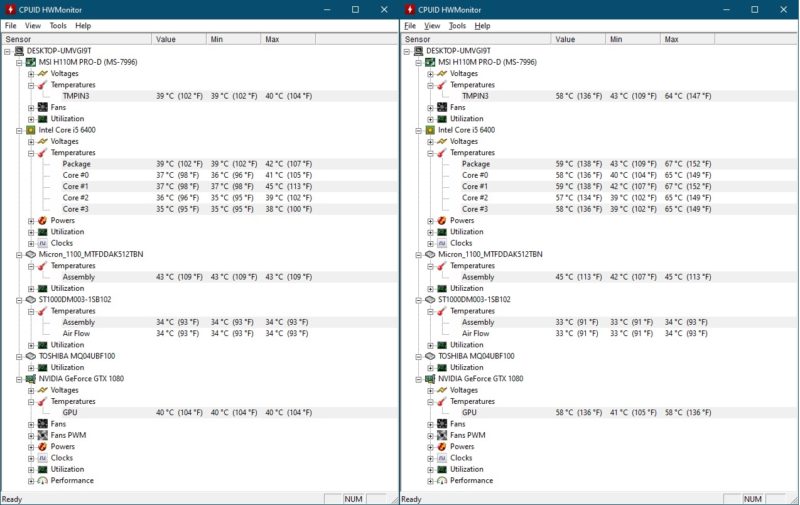800x505 pixels.
Task: Click the MSI H110M PRO-D motherboard icon in left window
Action: (x=30, y=62)
